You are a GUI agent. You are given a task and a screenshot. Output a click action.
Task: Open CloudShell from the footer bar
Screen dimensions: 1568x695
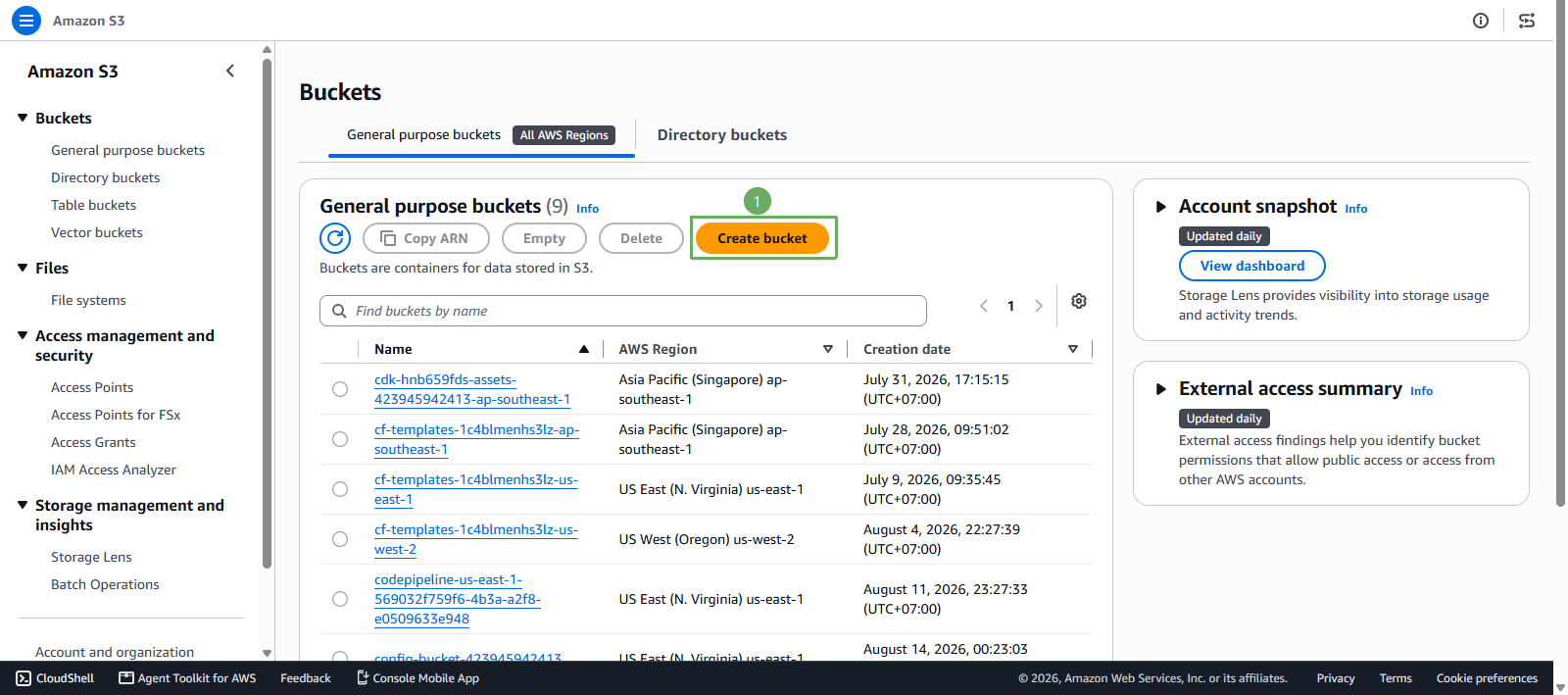click(x=56, y=678)
